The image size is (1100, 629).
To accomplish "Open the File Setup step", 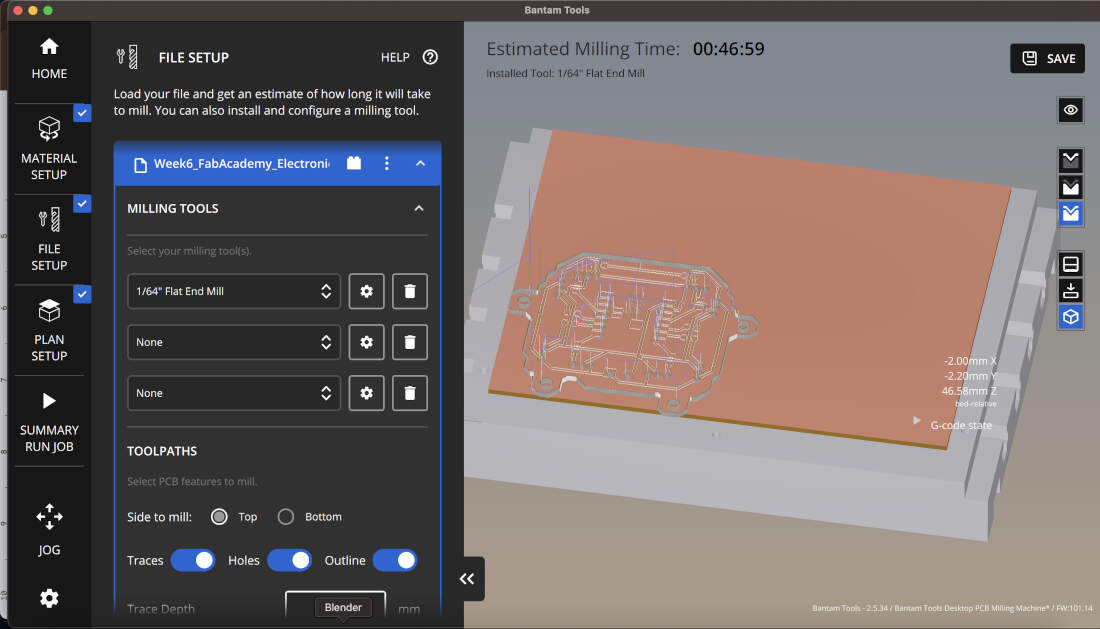I will [49, 240].
